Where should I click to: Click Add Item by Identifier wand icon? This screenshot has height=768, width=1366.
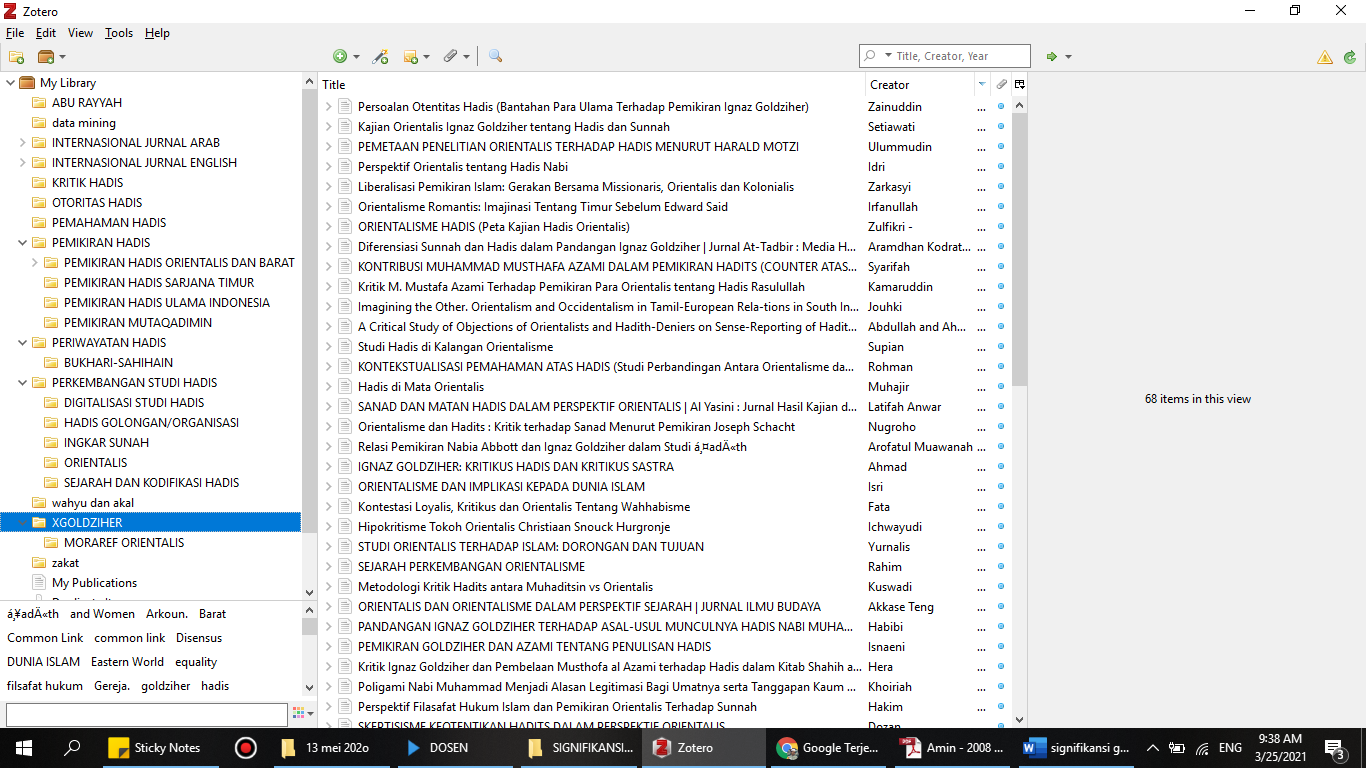point(380,57)
